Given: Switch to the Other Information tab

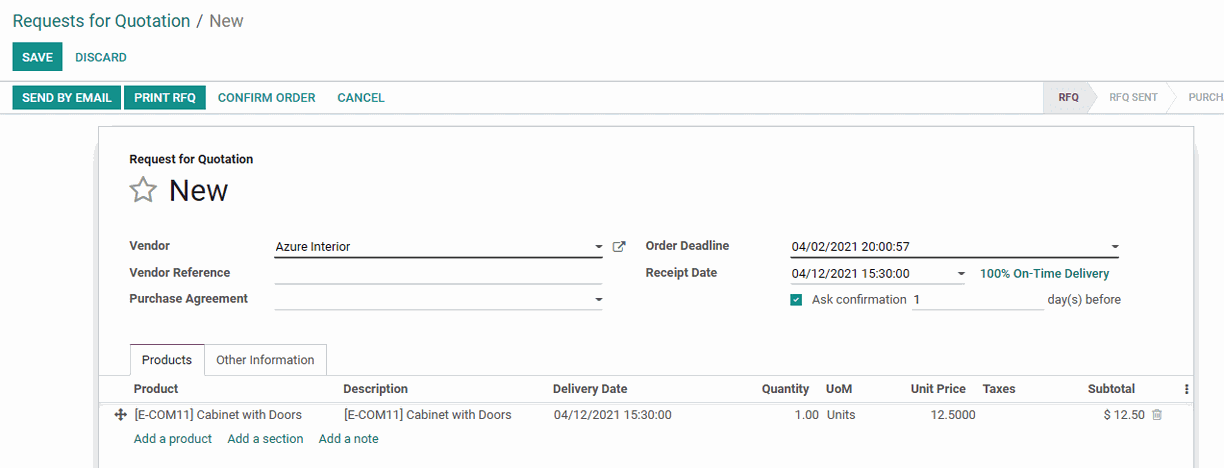Looking at the screenshot, I should coord(265,360).
